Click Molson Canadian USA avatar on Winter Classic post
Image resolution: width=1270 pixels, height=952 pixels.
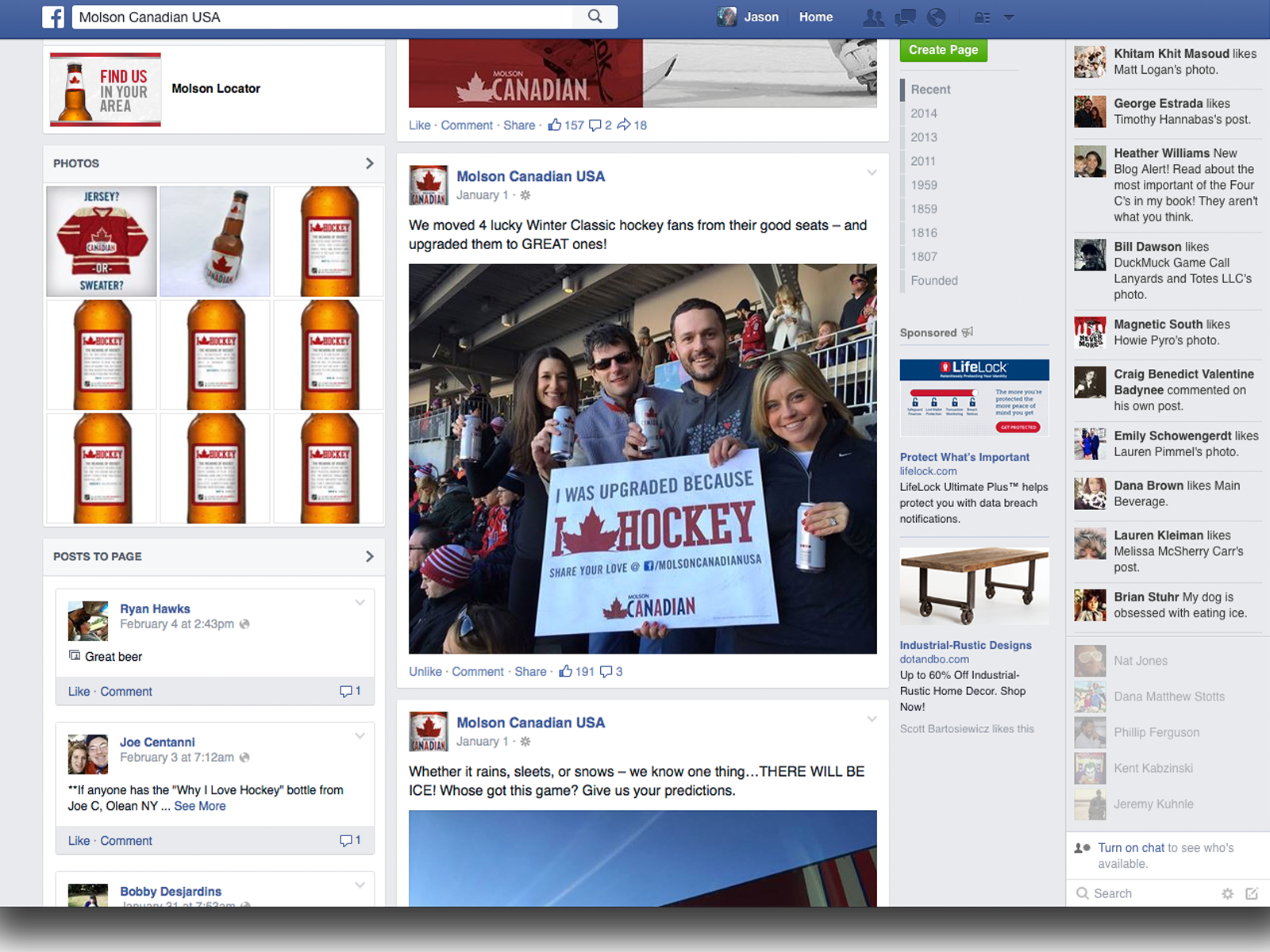click(x=429, y=186)
